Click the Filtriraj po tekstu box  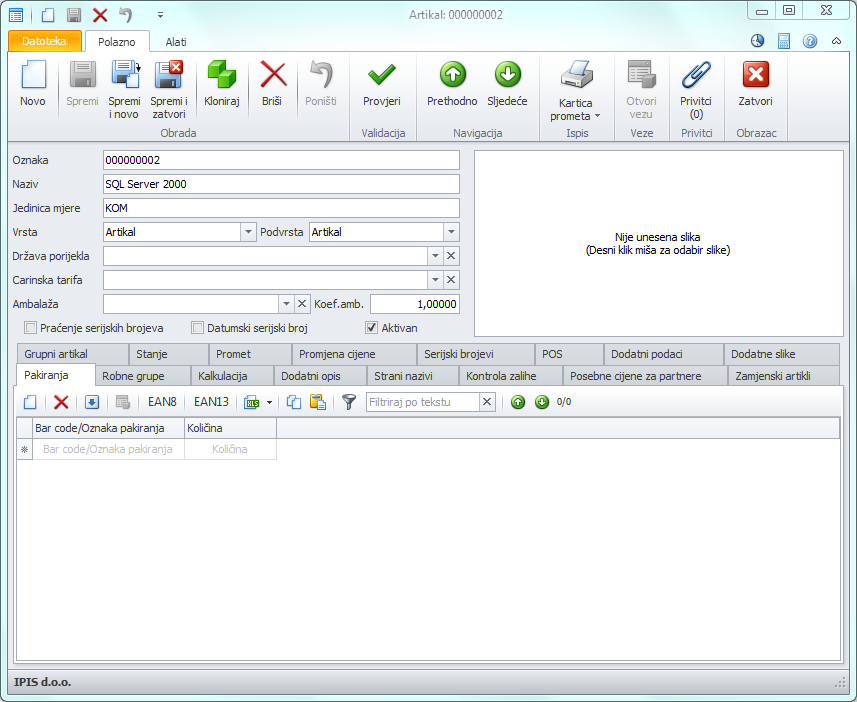[x=423, y=402]
